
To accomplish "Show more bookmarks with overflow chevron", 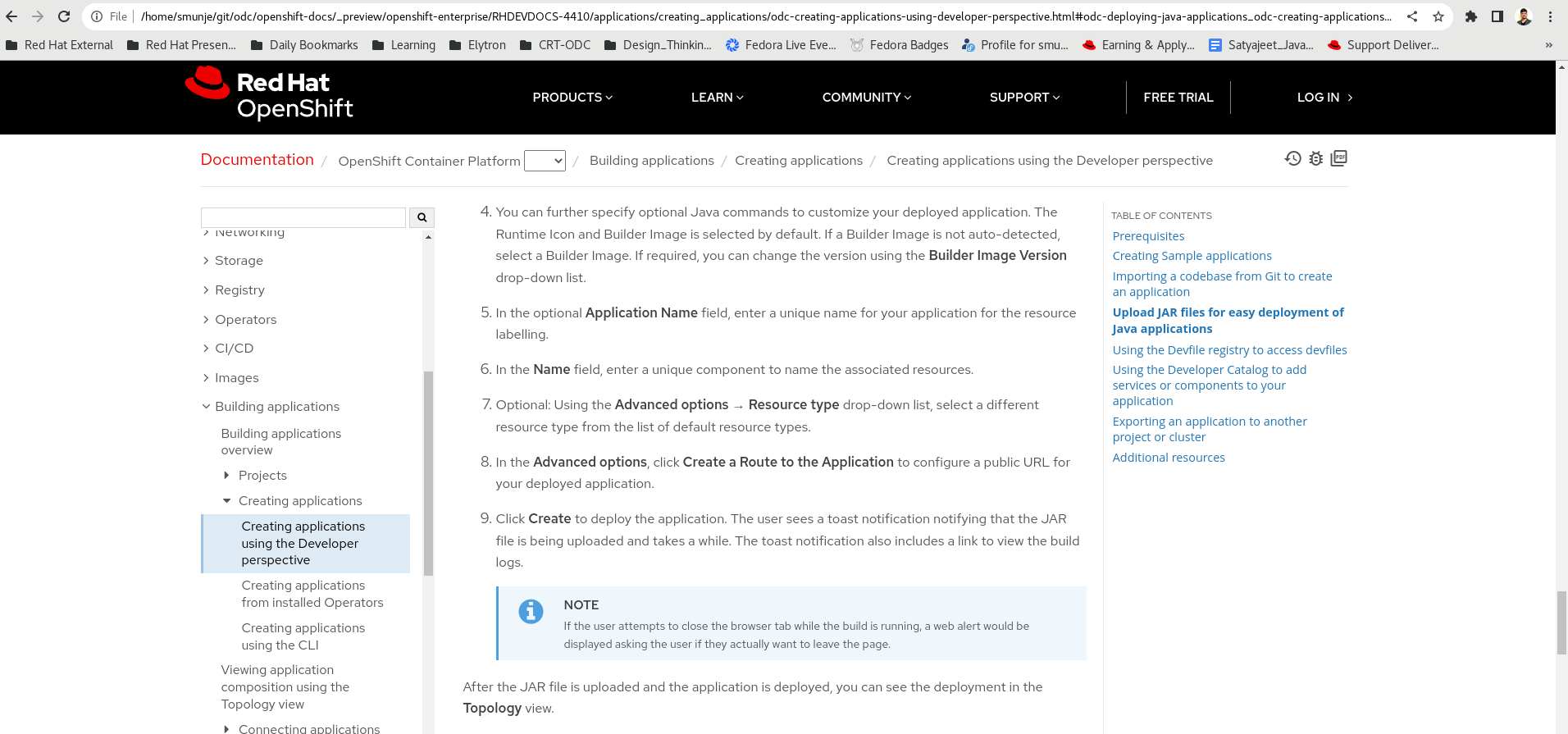I will pyautogui.click(x=1548, y=45).
